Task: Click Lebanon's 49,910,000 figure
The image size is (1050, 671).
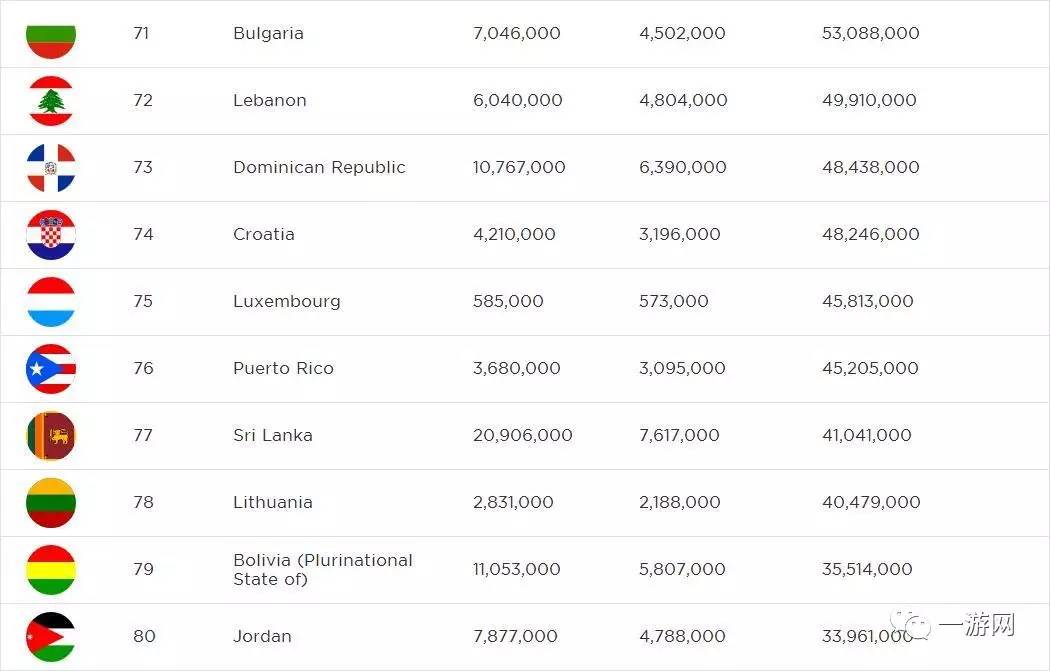Action: (869, 101)
